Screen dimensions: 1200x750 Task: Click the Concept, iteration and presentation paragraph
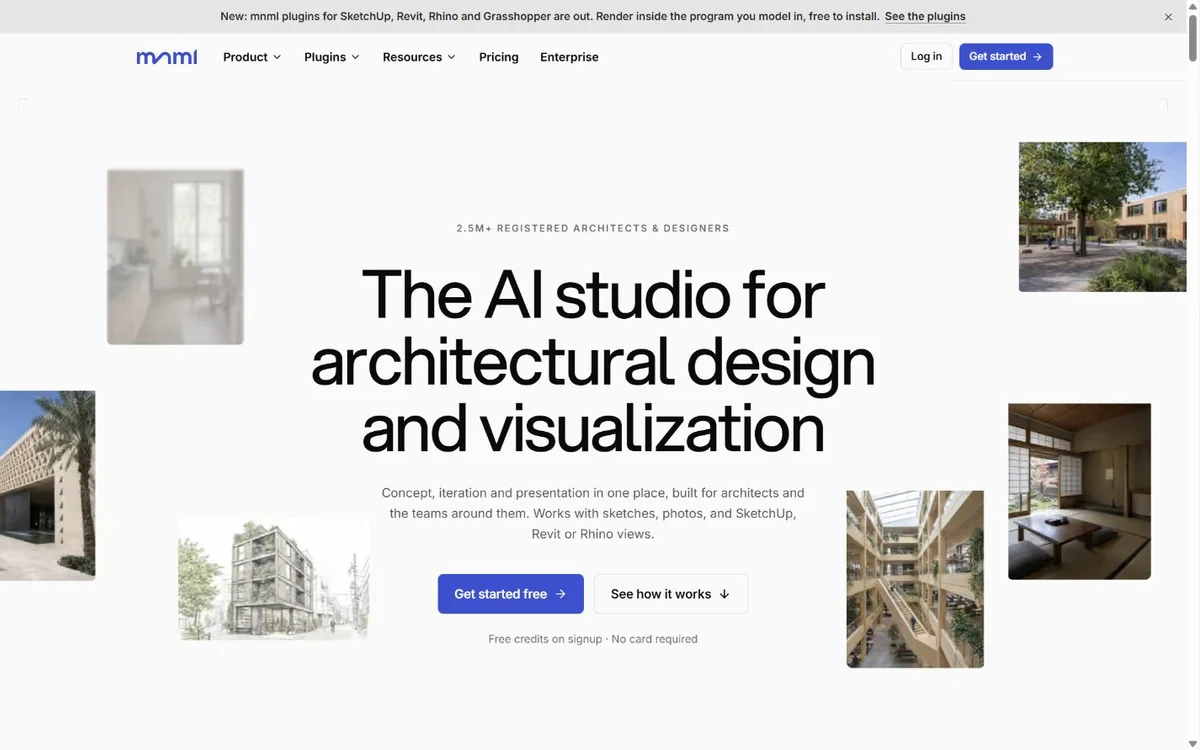(x=593, y=513)
